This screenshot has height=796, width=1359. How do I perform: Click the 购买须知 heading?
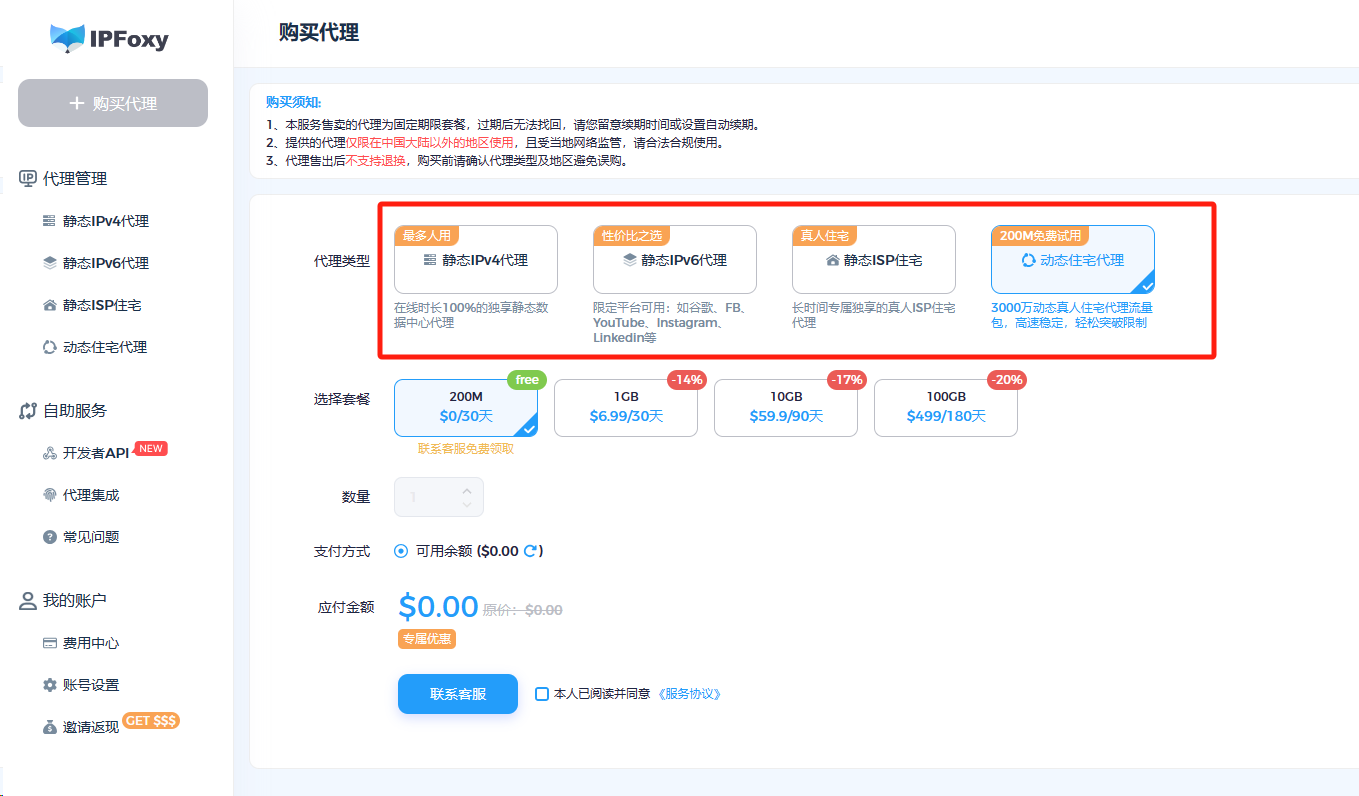(x=294, y=102)
